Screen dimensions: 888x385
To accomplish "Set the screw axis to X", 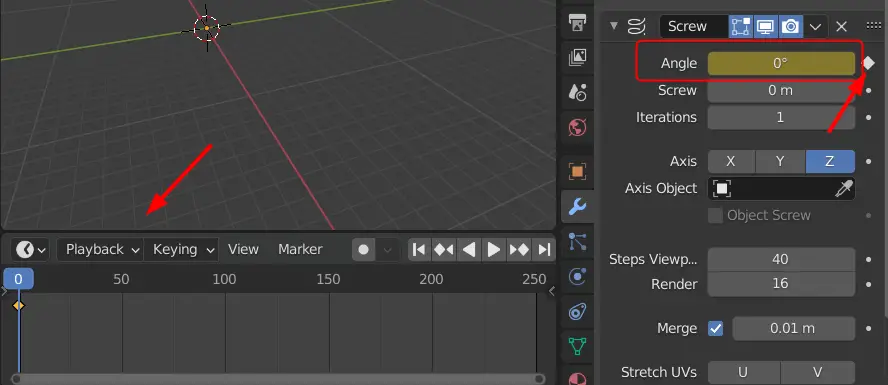I will [731, 162].
